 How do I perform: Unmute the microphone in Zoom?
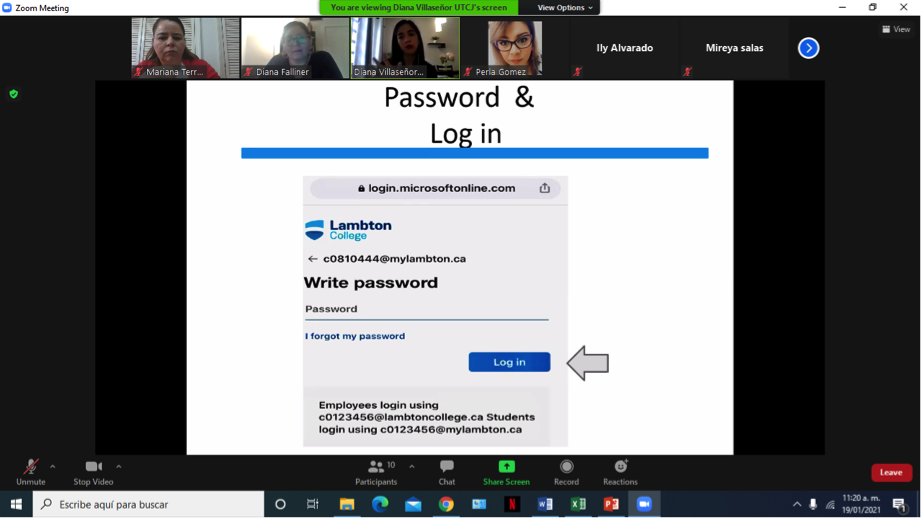[x=31, y=472]
